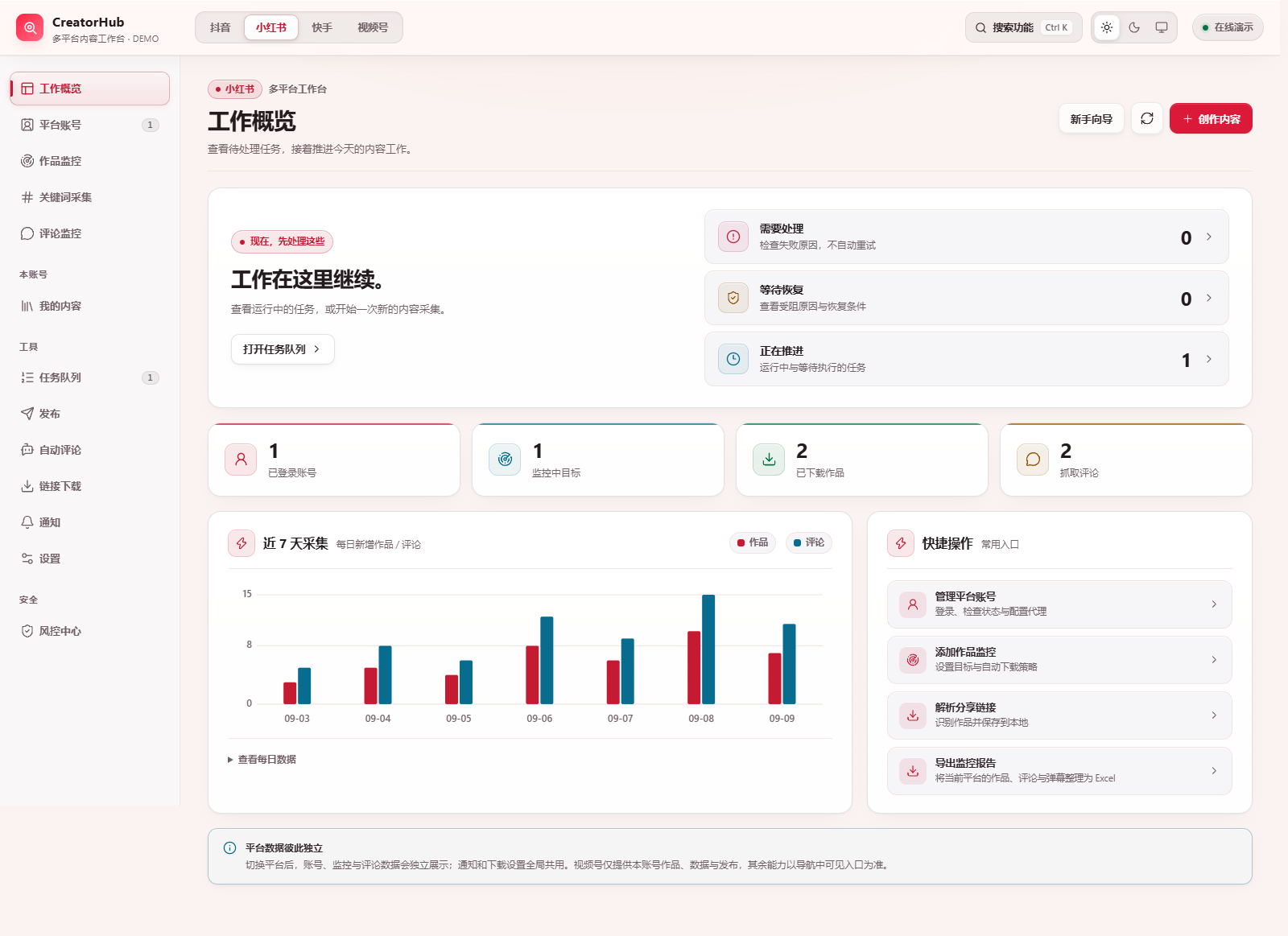Click the 创作内容 button
The height and width of the screenshot is (936, 1288).
click(1211, 119)
